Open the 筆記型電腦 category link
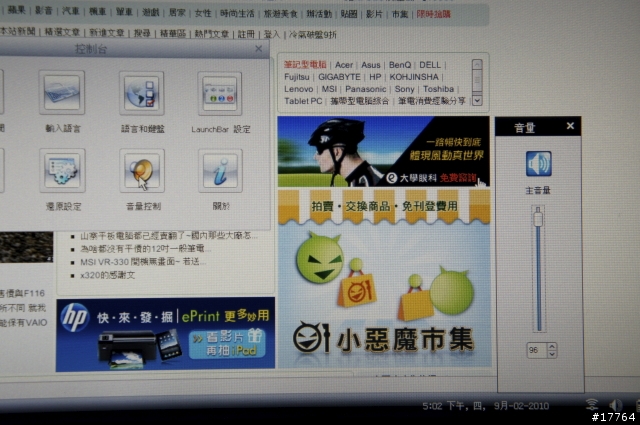 pos(305,65)
